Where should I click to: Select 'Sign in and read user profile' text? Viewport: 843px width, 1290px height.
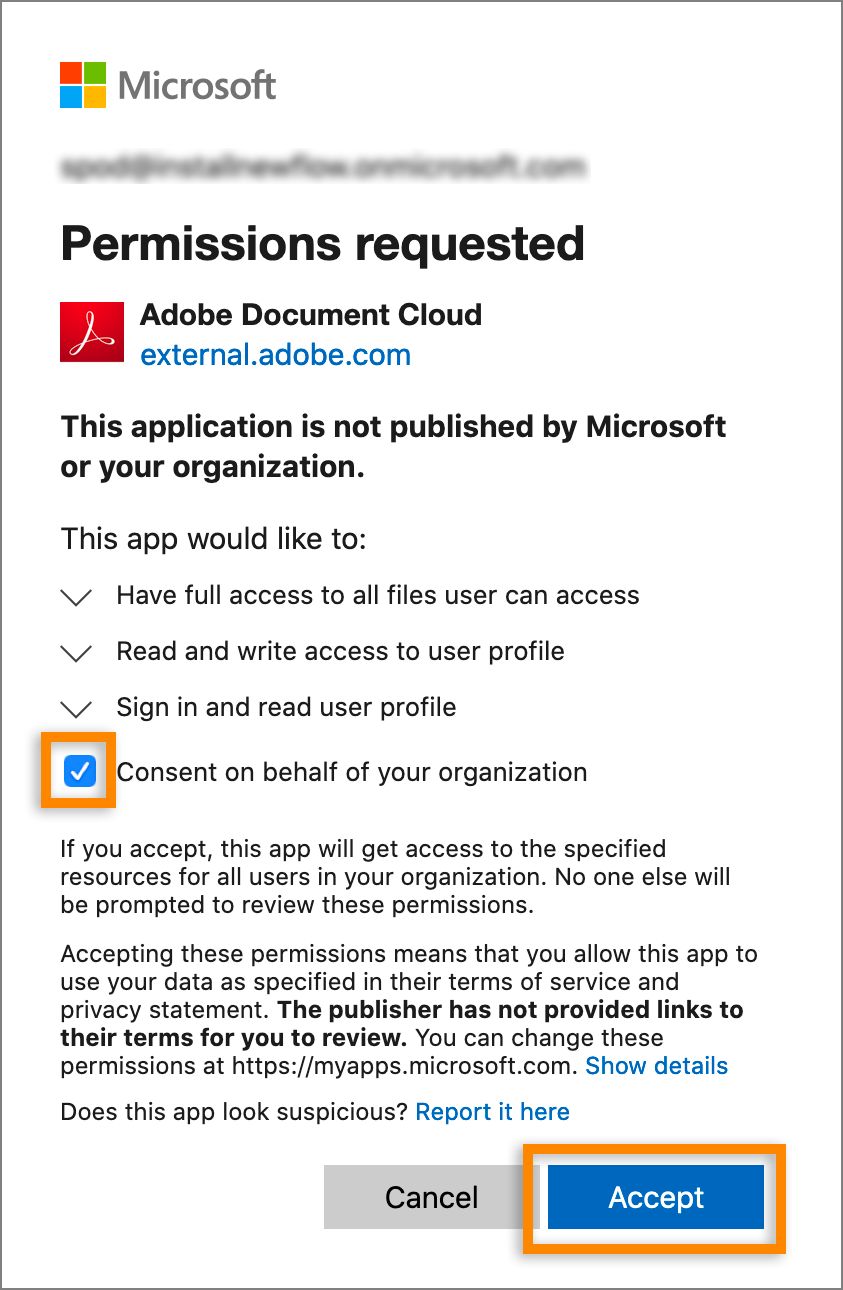tap(286, 707)
